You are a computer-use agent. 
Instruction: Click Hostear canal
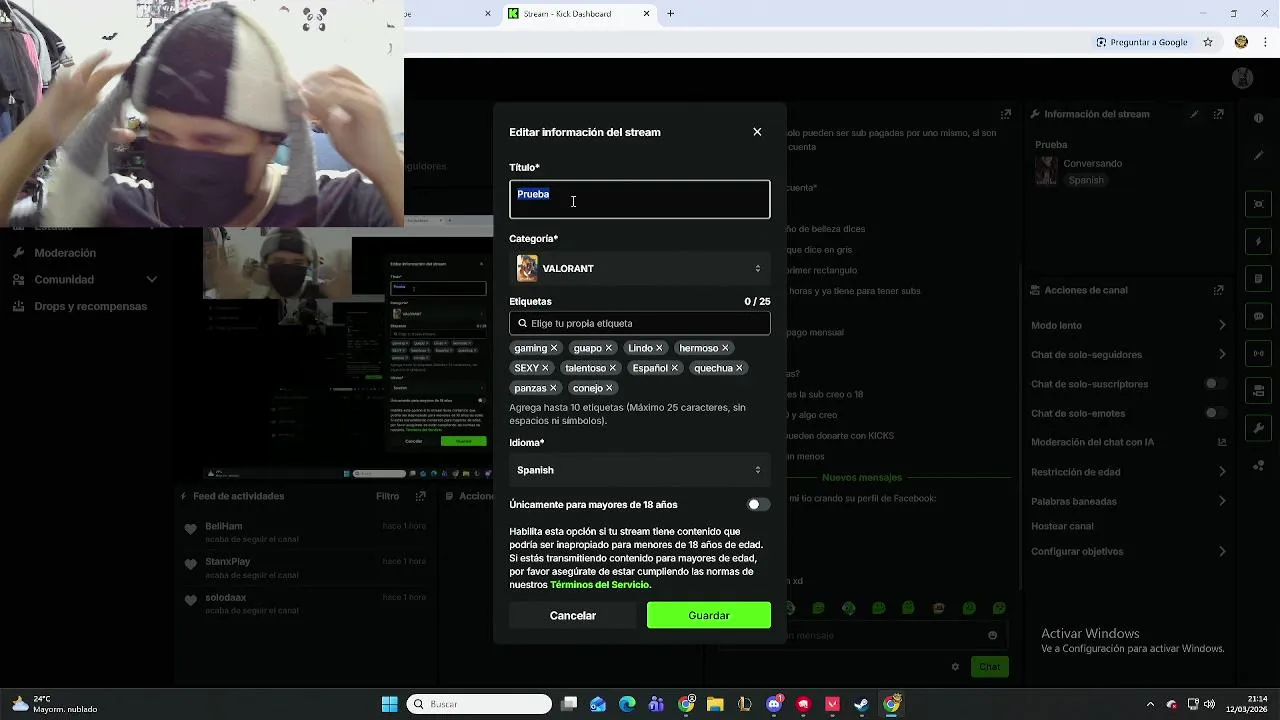coord(1062,526)
